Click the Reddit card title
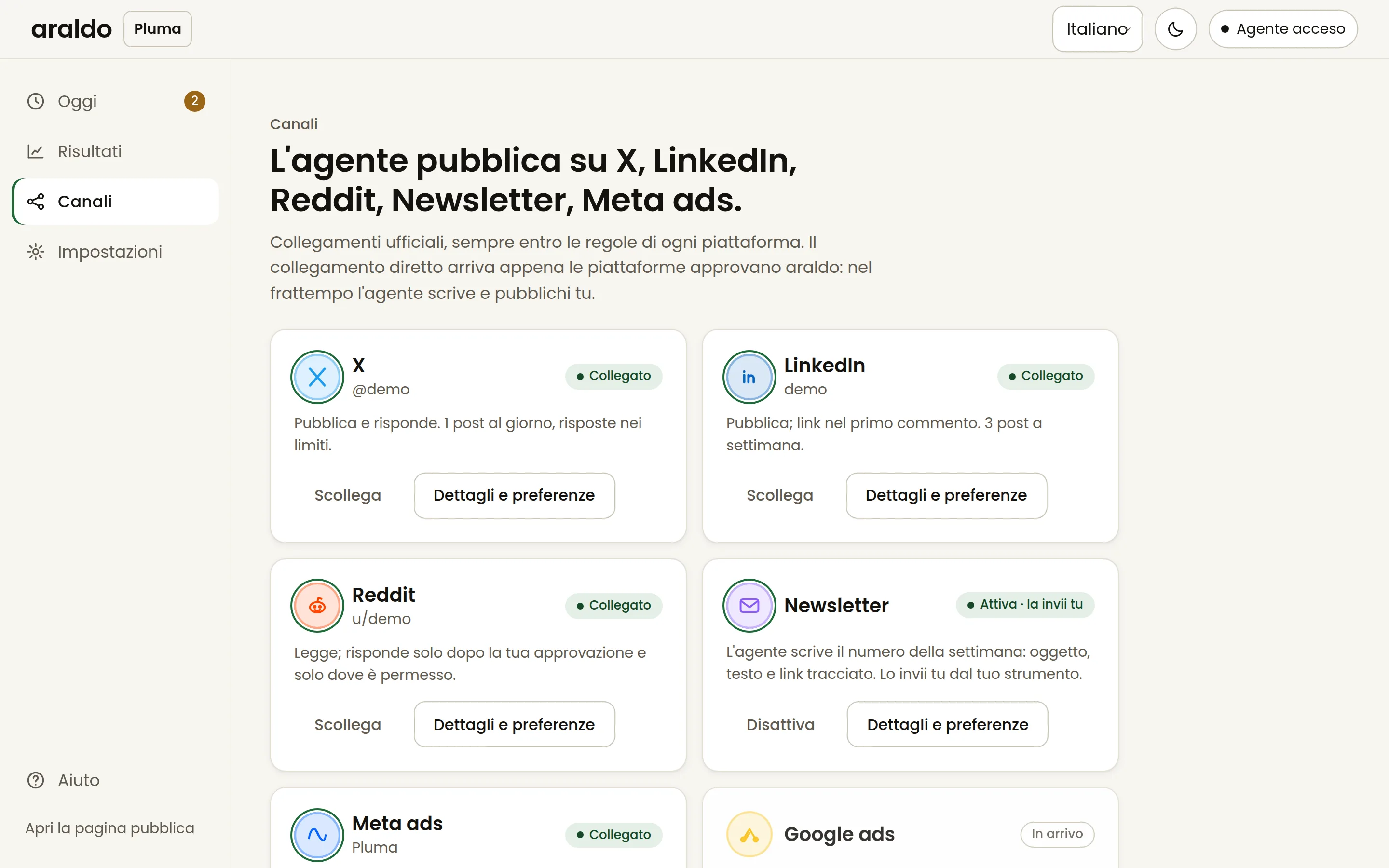Screen dimensions: 1389x868 [383, 595]
